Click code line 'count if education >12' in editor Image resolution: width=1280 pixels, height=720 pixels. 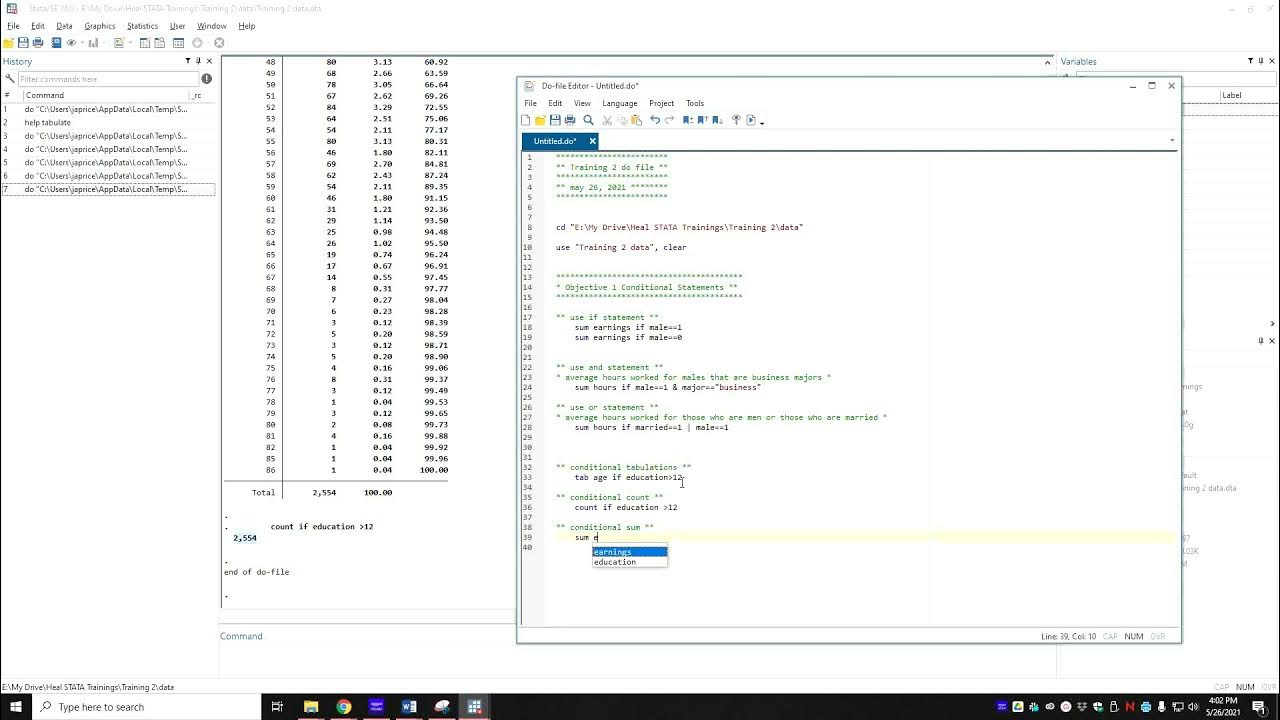pos(625,507)
